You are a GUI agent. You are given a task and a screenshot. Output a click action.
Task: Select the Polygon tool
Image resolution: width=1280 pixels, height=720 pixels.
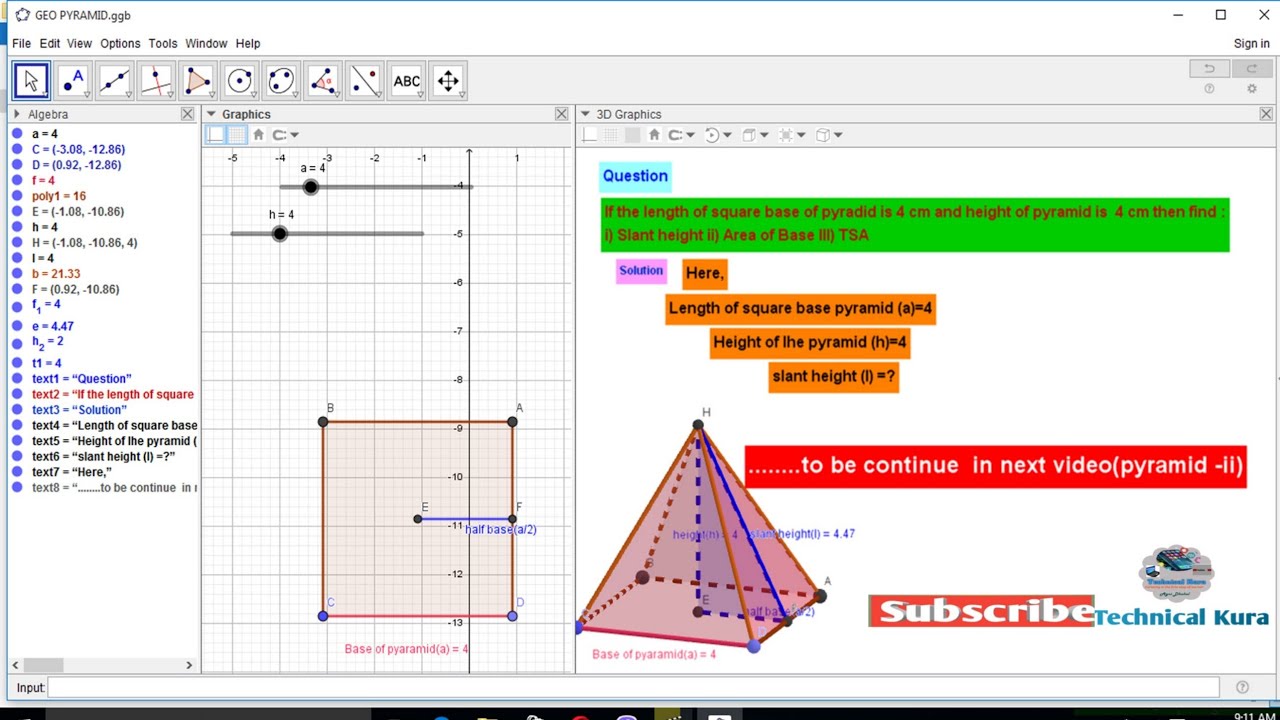pyautogui.click(x=198, y=81)
